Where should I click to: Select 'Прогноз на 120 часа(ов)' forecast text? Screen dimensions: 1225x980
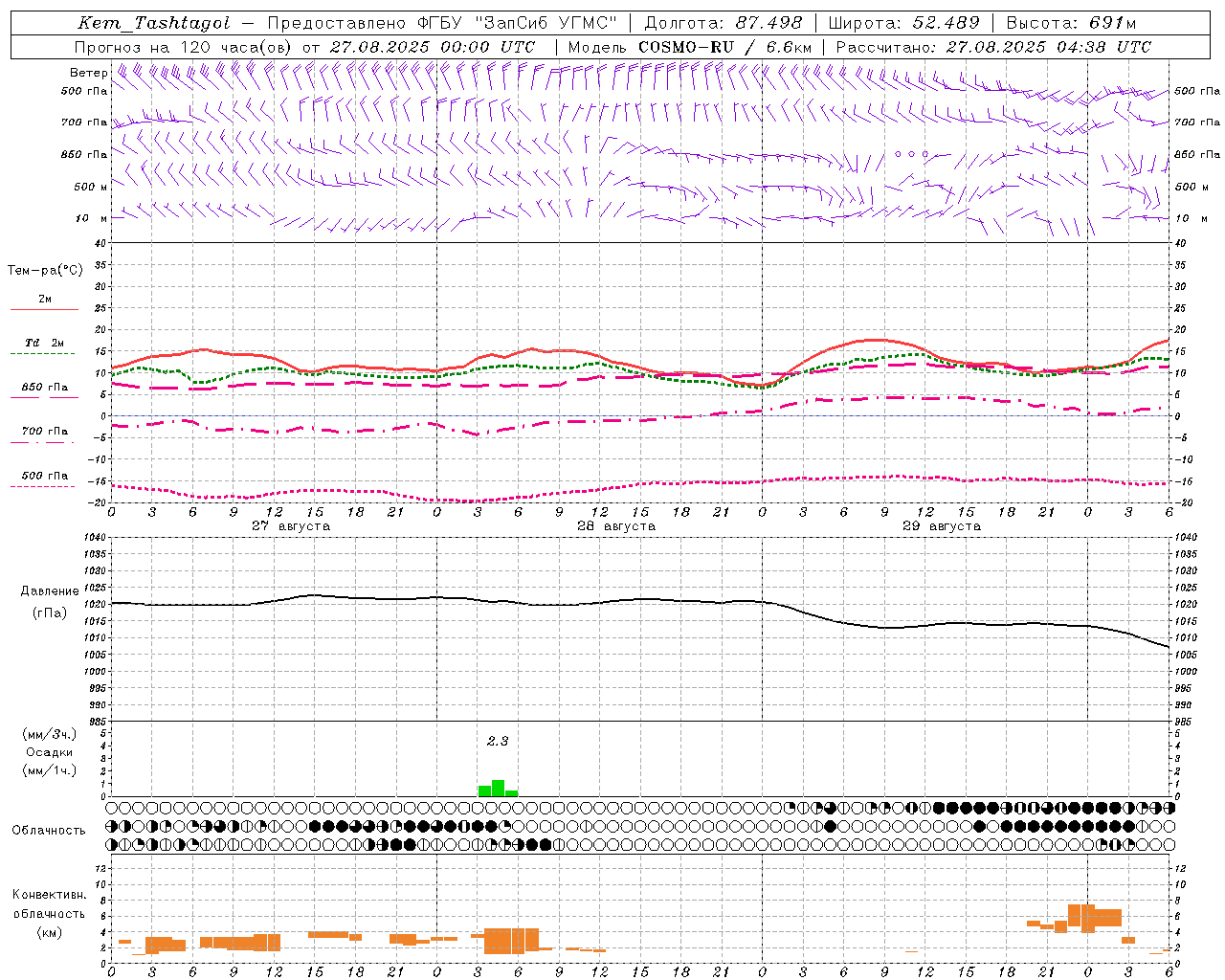(184, 47)
